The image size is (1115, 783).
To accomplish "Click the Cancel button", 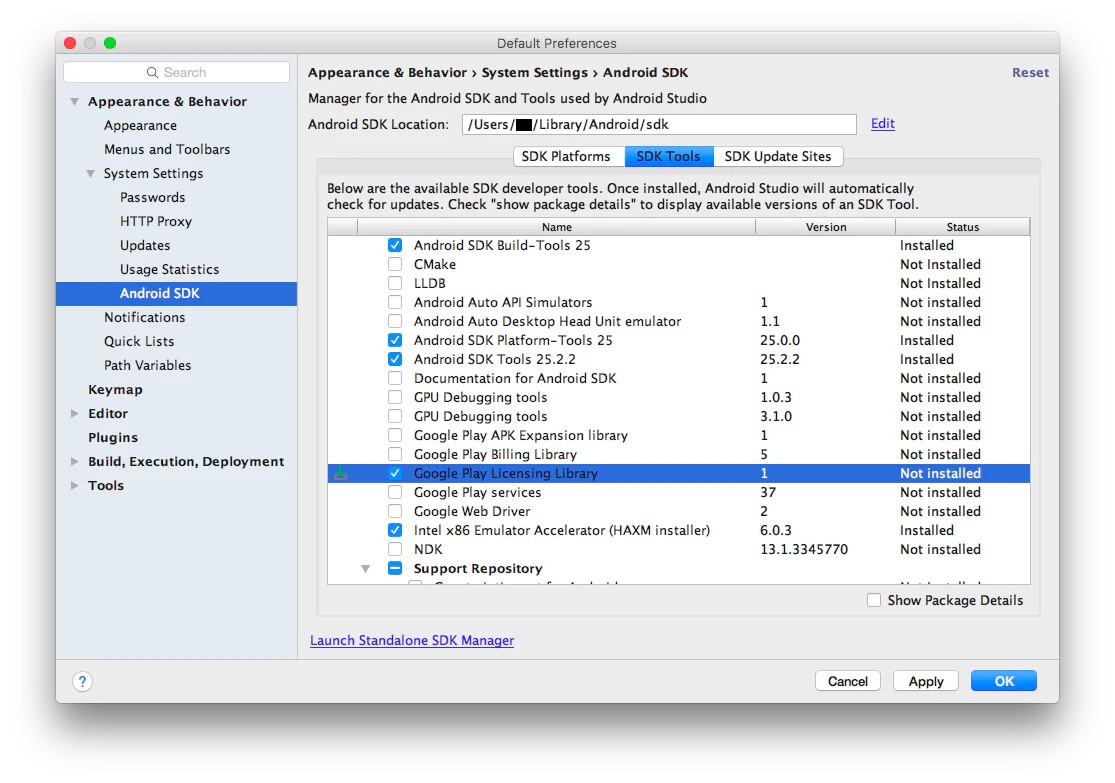I will (848, 681).
